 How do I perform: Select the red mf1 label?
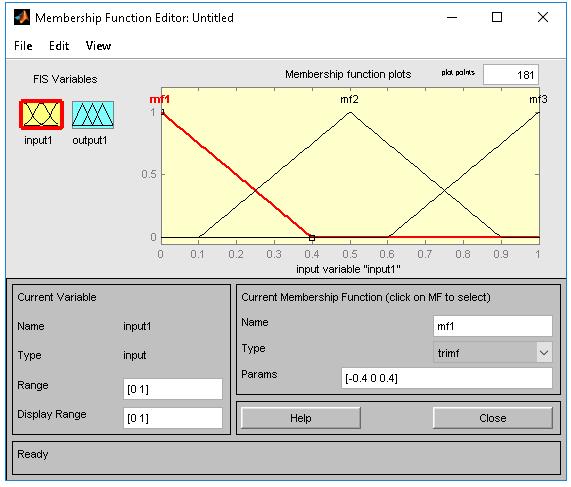(x=160, y=99)
